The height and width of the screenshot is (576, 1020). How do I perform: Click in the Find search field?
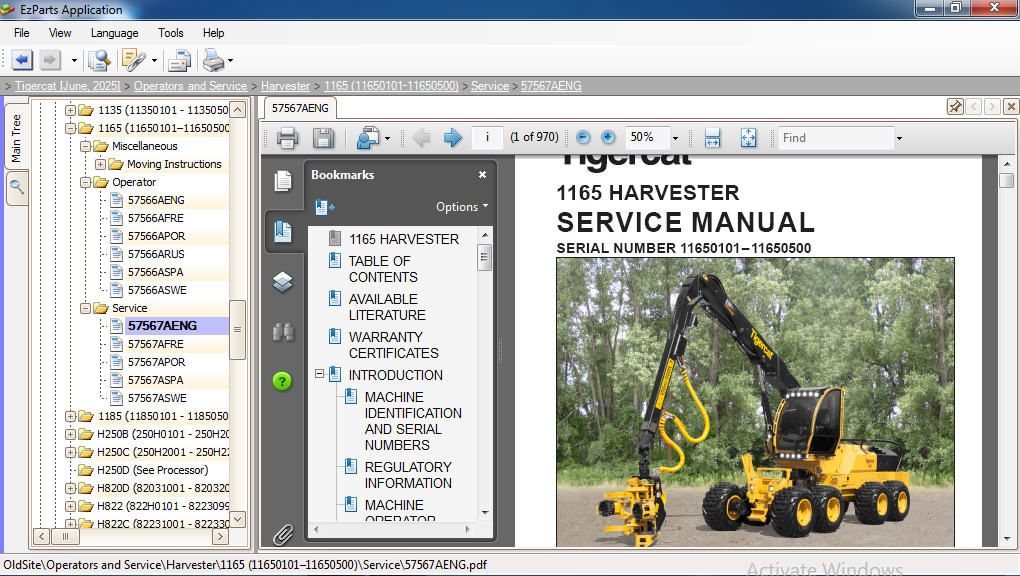click(836, 138)
